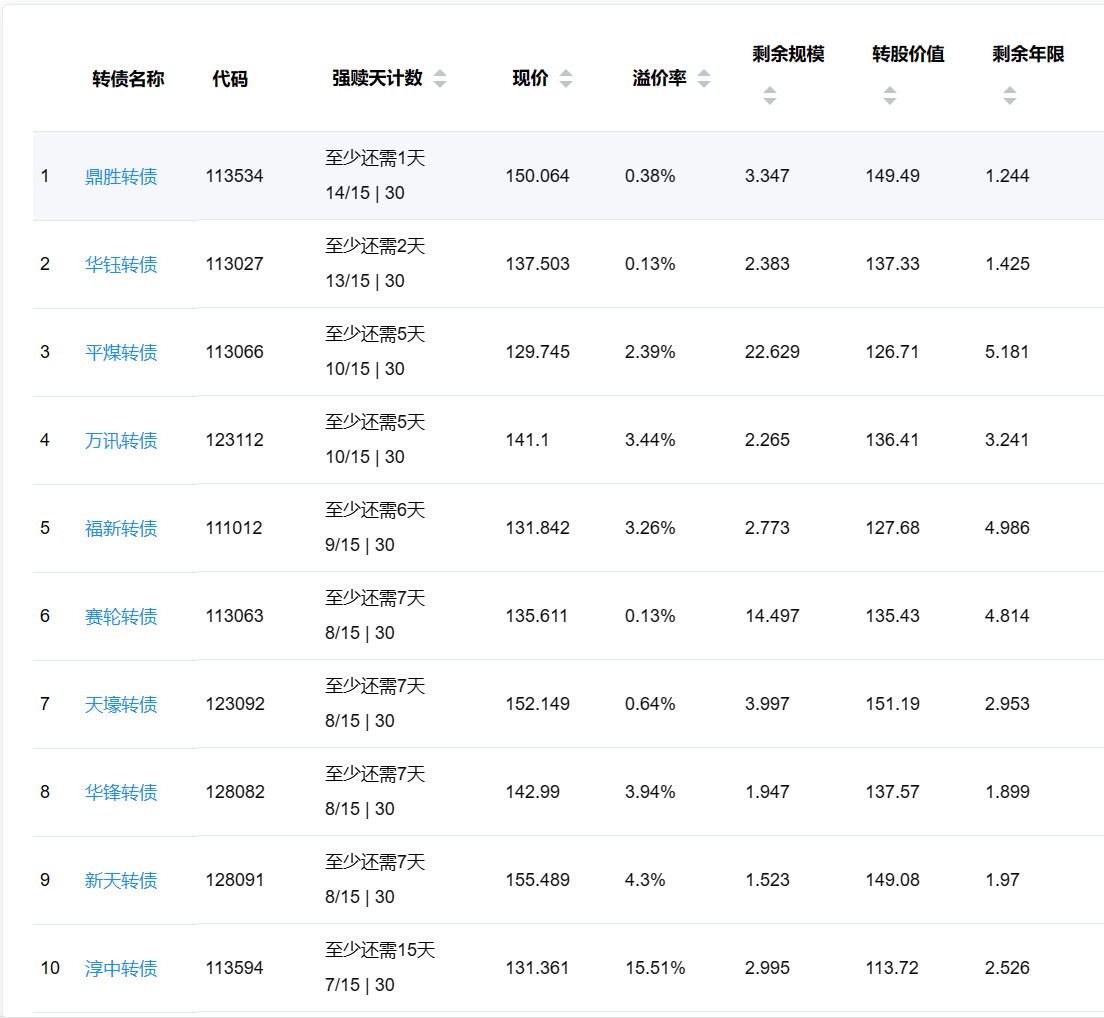Click the 赛轮转债 link

tap(121, 617)
